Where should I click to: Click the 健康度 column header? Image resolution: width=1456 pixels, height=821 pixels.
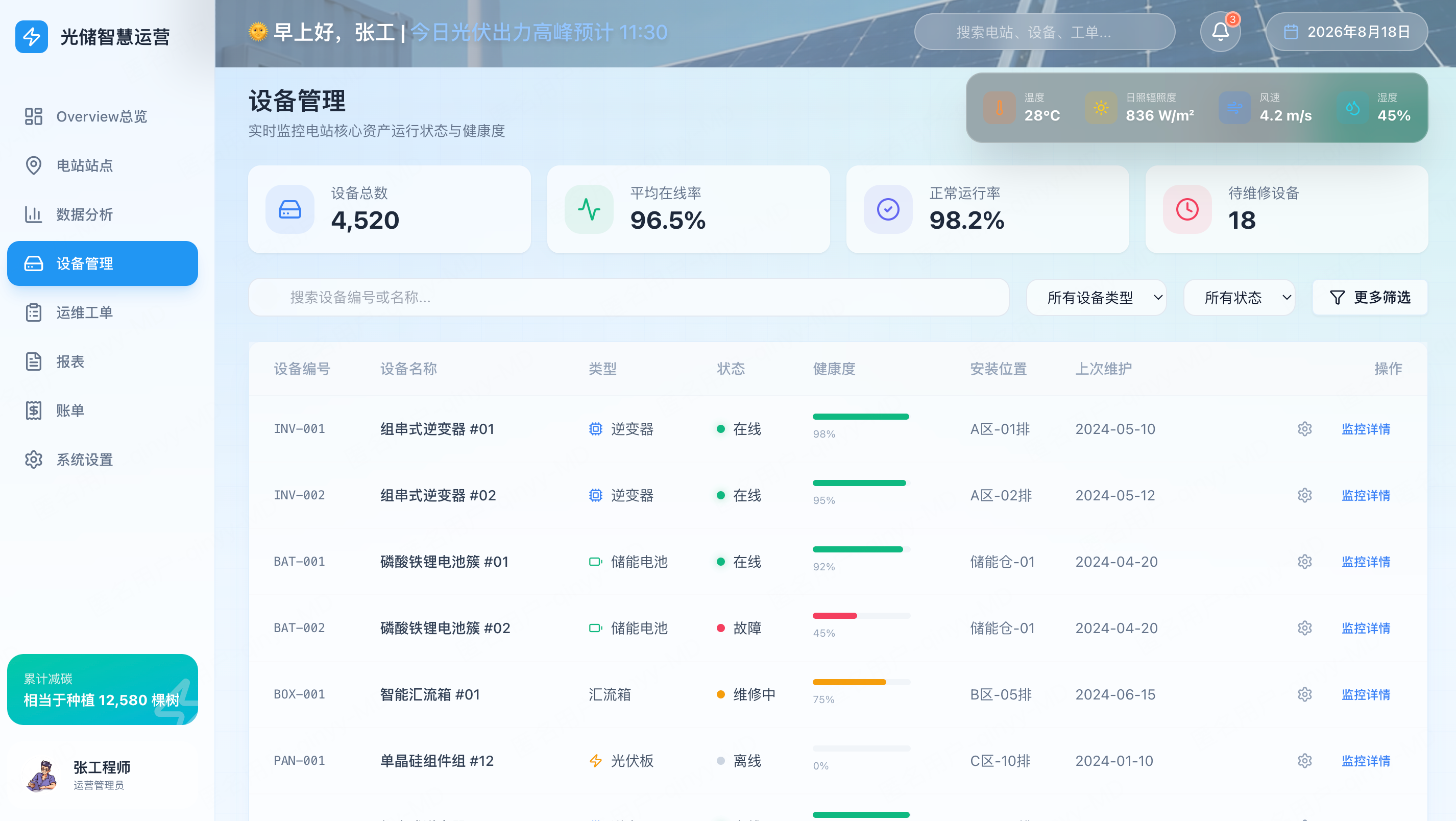pos(834,369)
